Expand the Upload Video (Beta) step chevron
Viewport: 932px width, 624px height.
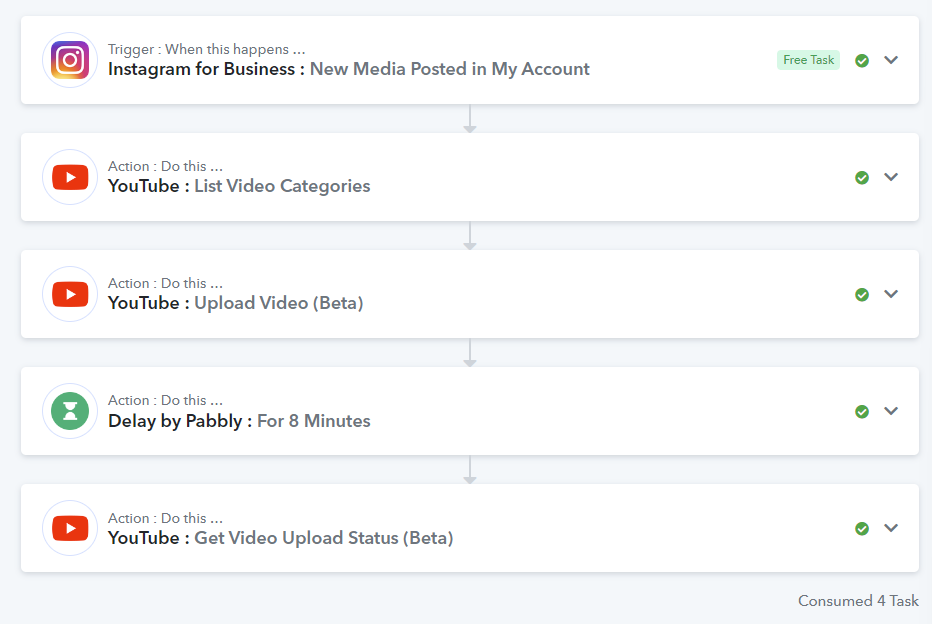(x=891, y=294)
